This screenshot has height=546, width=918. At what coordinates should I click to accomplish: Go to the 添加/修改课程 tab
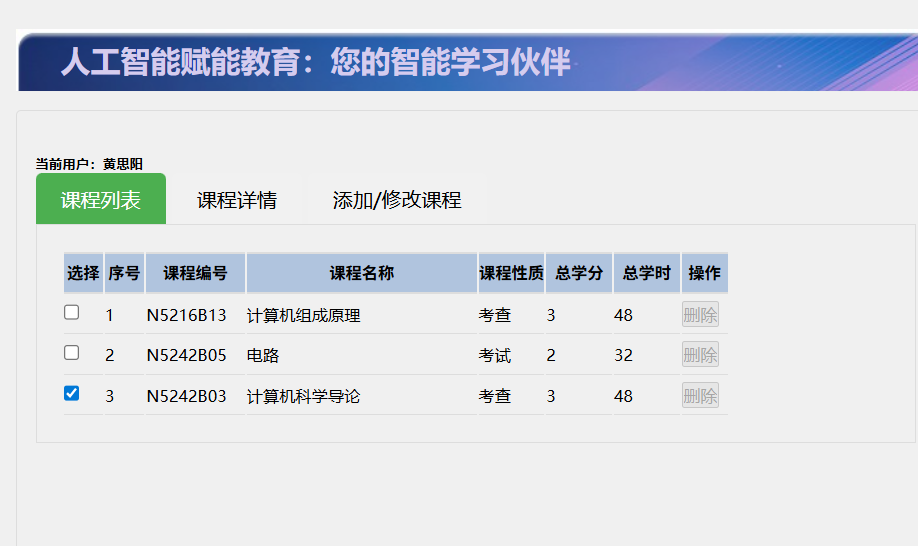[x=396, y=199]
